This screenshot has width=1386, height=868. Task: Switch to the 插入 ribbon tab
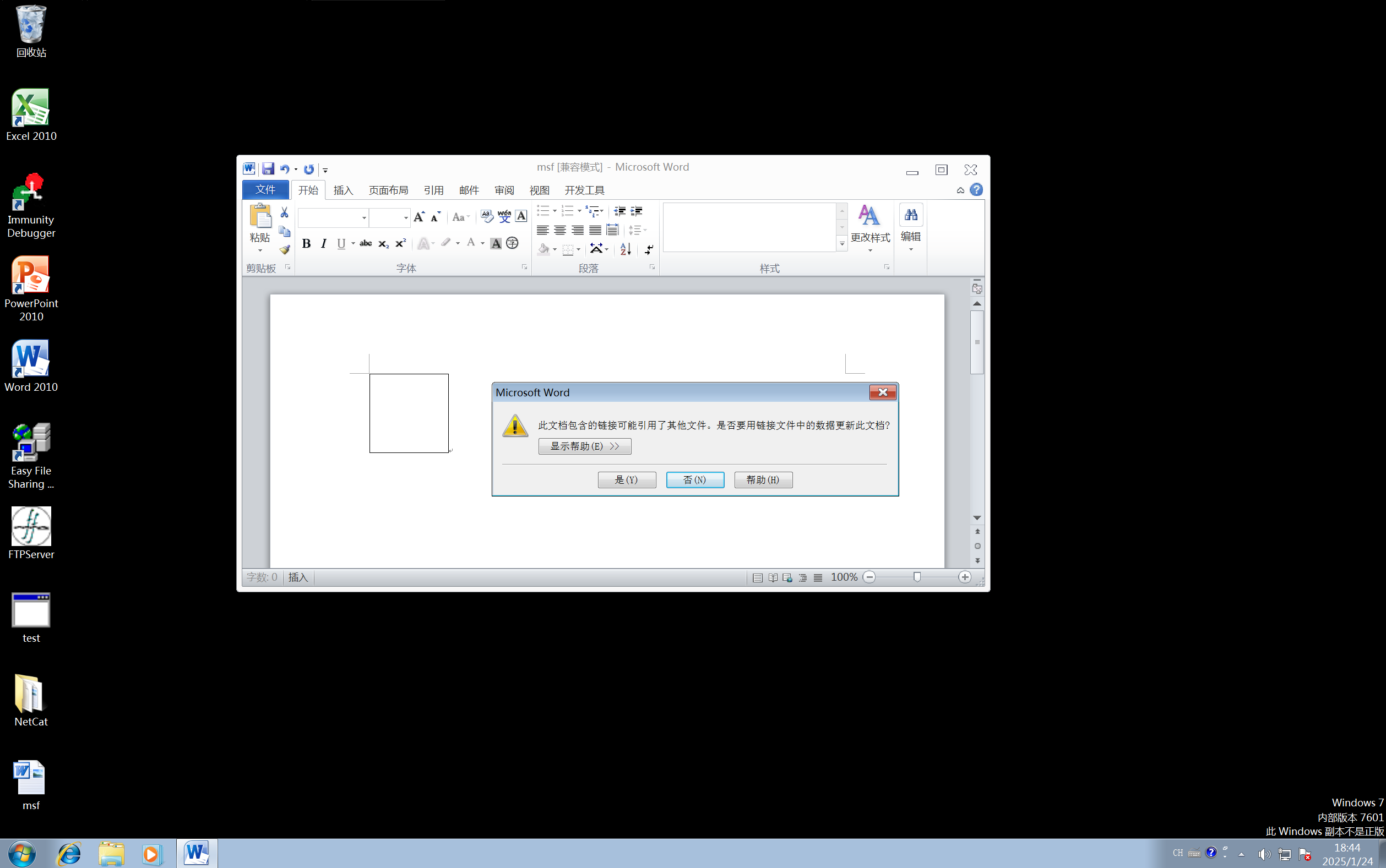click(343, 190)
